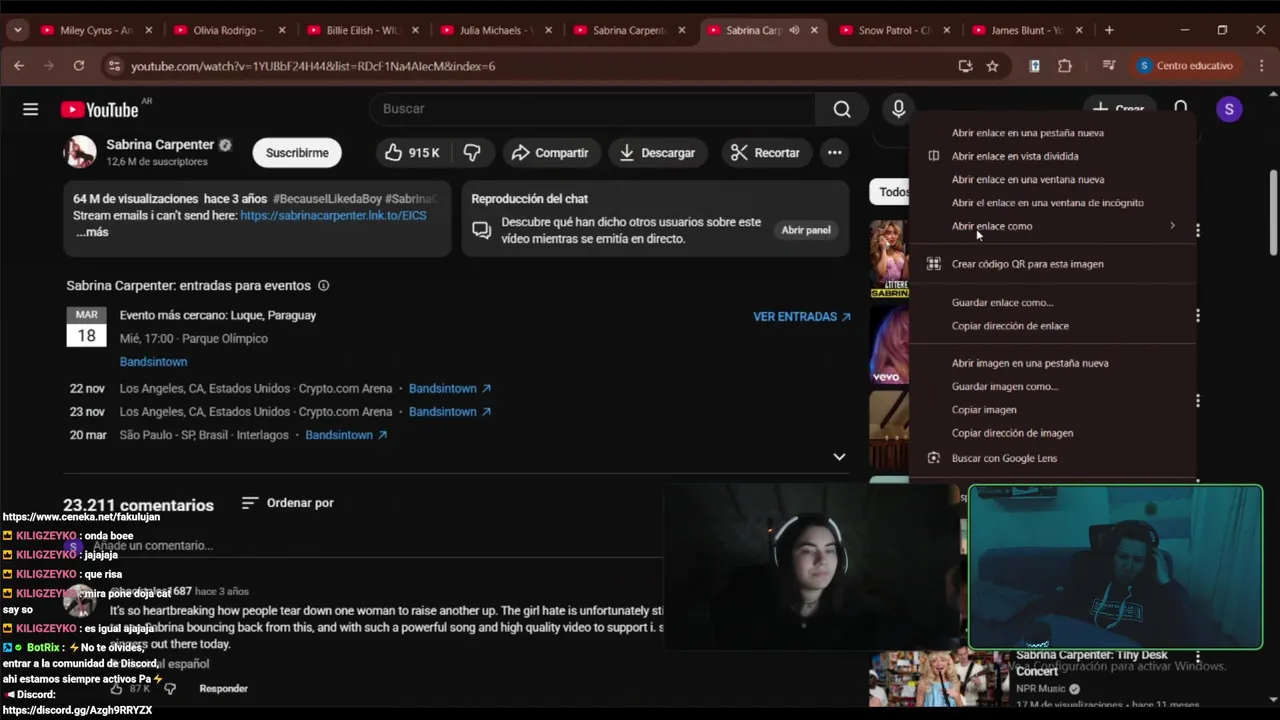Image resolution: width=1280 pixels, height=720 pixels.
Task: Click the browser address bar URL
Action: (x=313, y=66)
